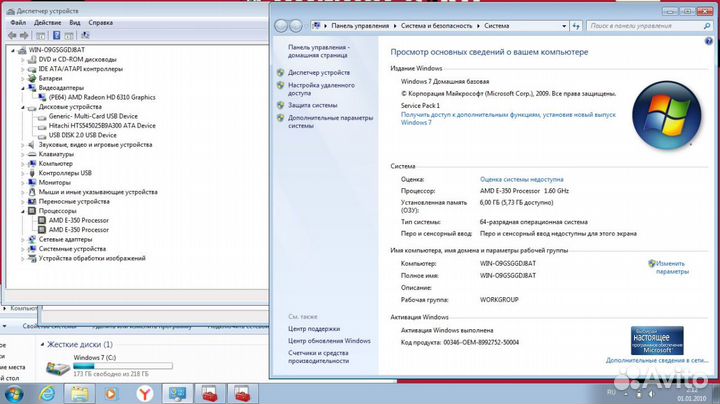Expand the Сетевые адаптеры node
This screenshot has height=404, width=720.
[x=22, y=240]
